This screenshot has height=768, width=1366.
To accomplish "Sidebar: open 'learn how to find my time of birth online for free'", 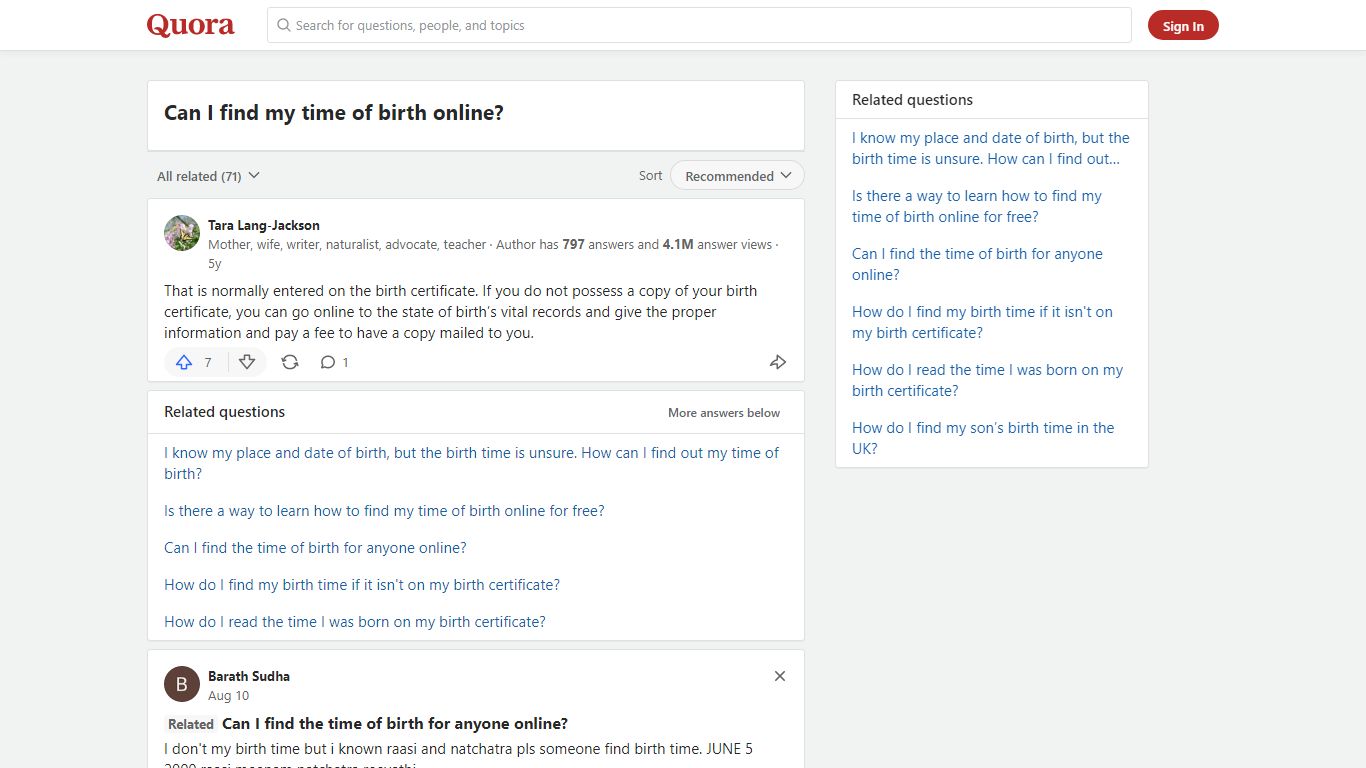I will click(977, 206).
